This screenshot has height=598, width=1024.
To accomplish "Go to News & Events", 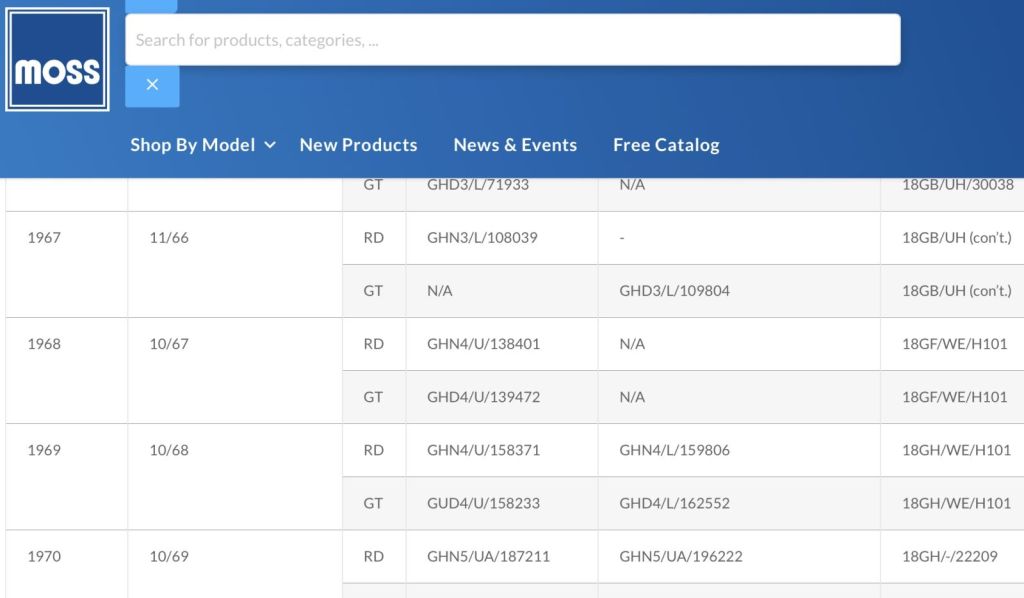I will pyautogui.click(x=515, y=145).
